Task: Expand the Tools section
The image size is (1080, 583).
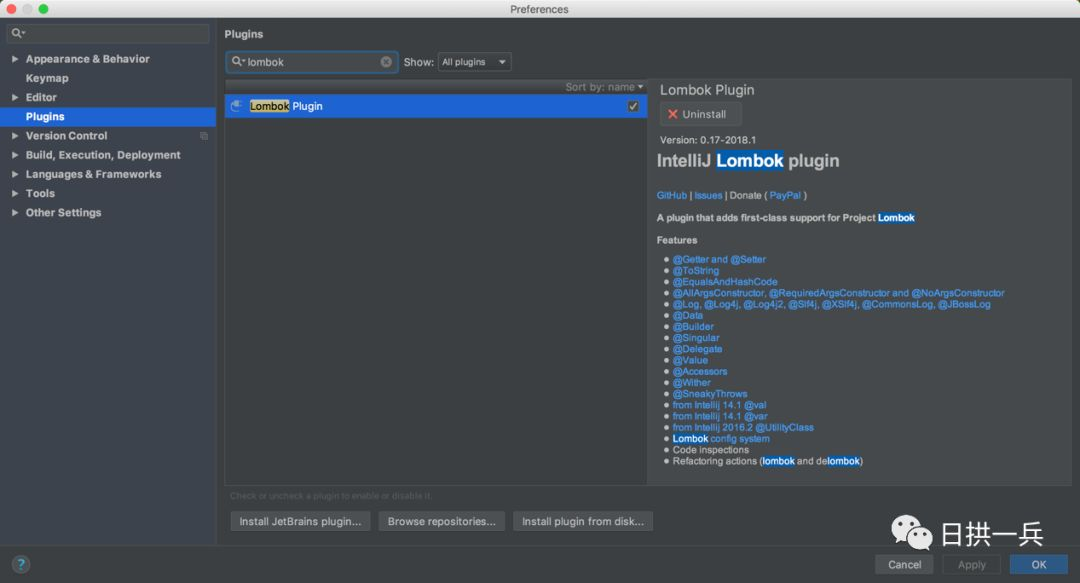Action: 14,194
